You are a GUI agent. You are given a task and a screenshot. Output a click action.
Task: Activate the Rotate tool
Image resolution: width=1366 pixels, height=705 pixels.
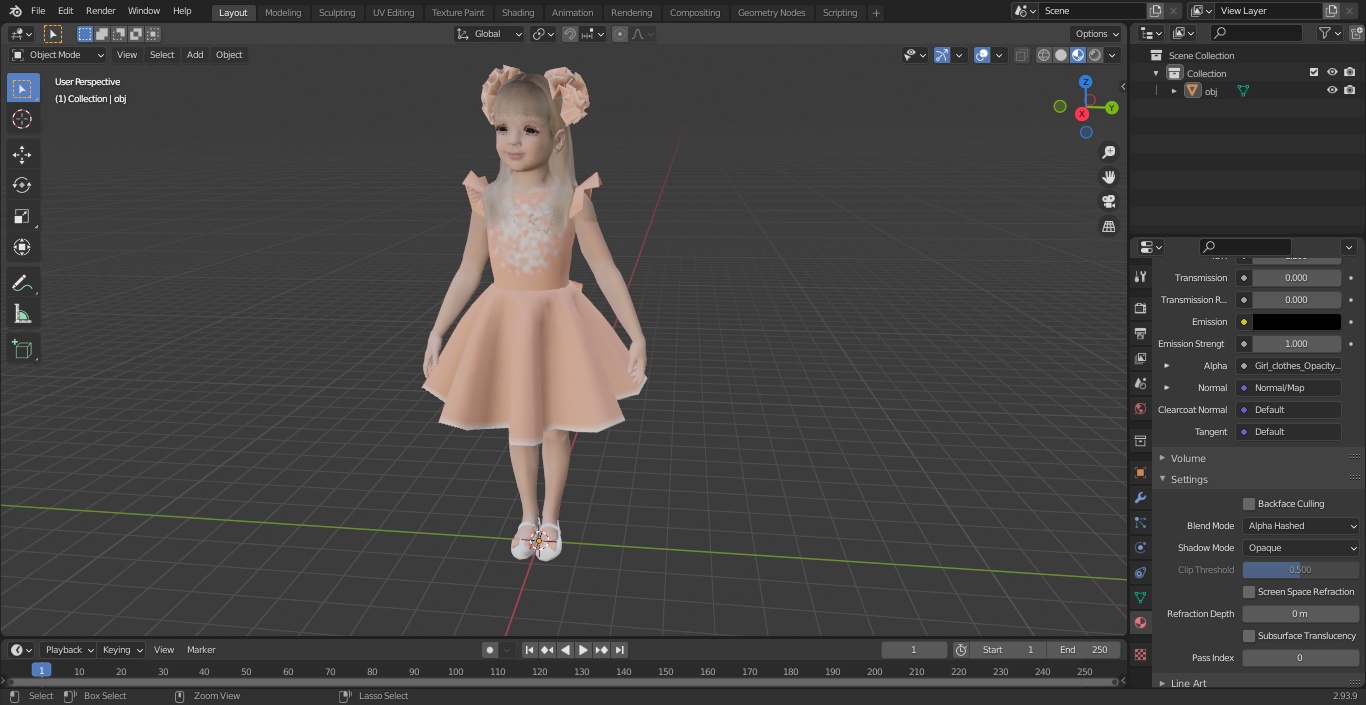[x=22, y=185]
